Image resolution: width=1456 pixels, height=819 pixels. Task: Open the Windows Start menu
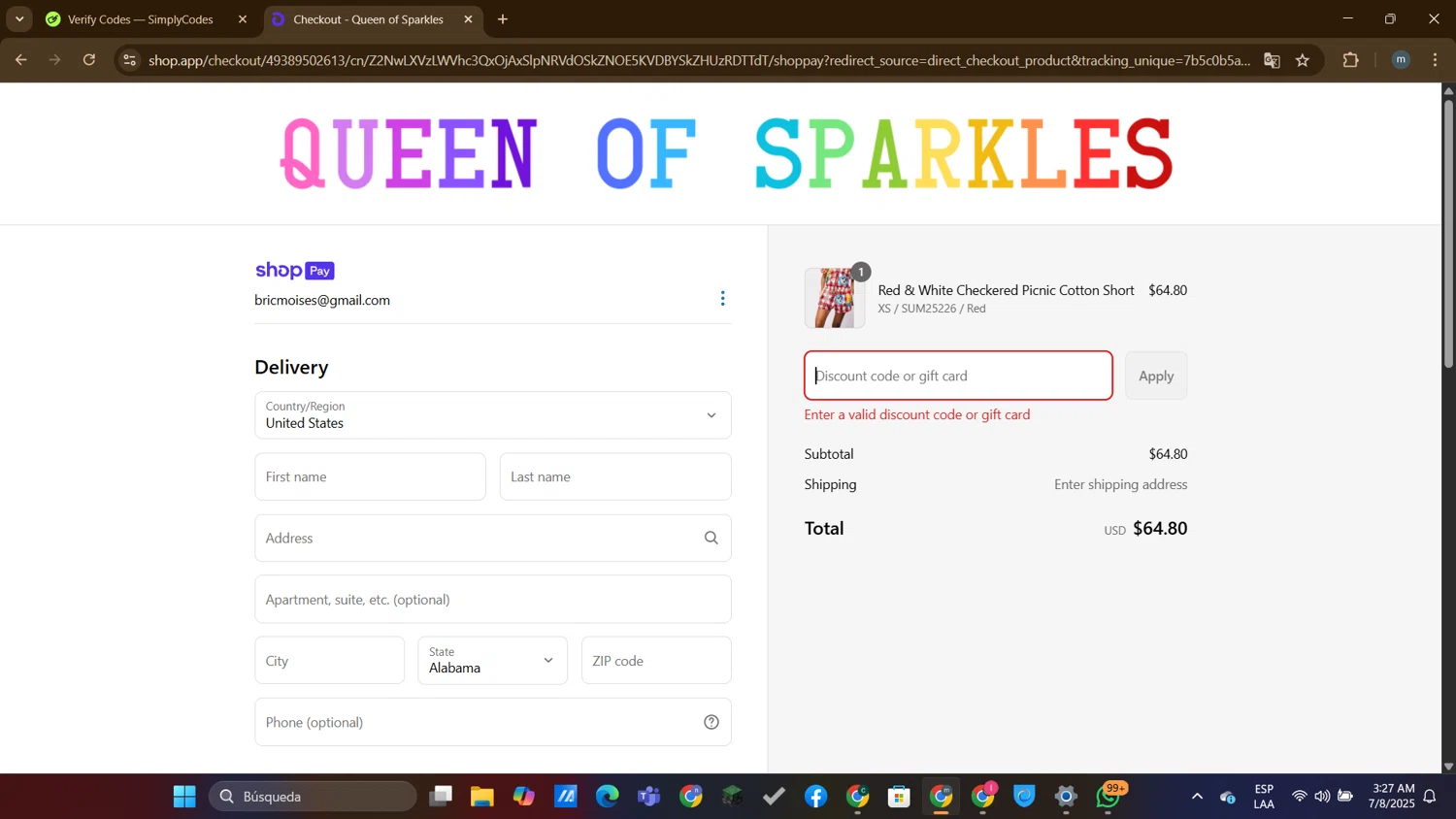184,797
